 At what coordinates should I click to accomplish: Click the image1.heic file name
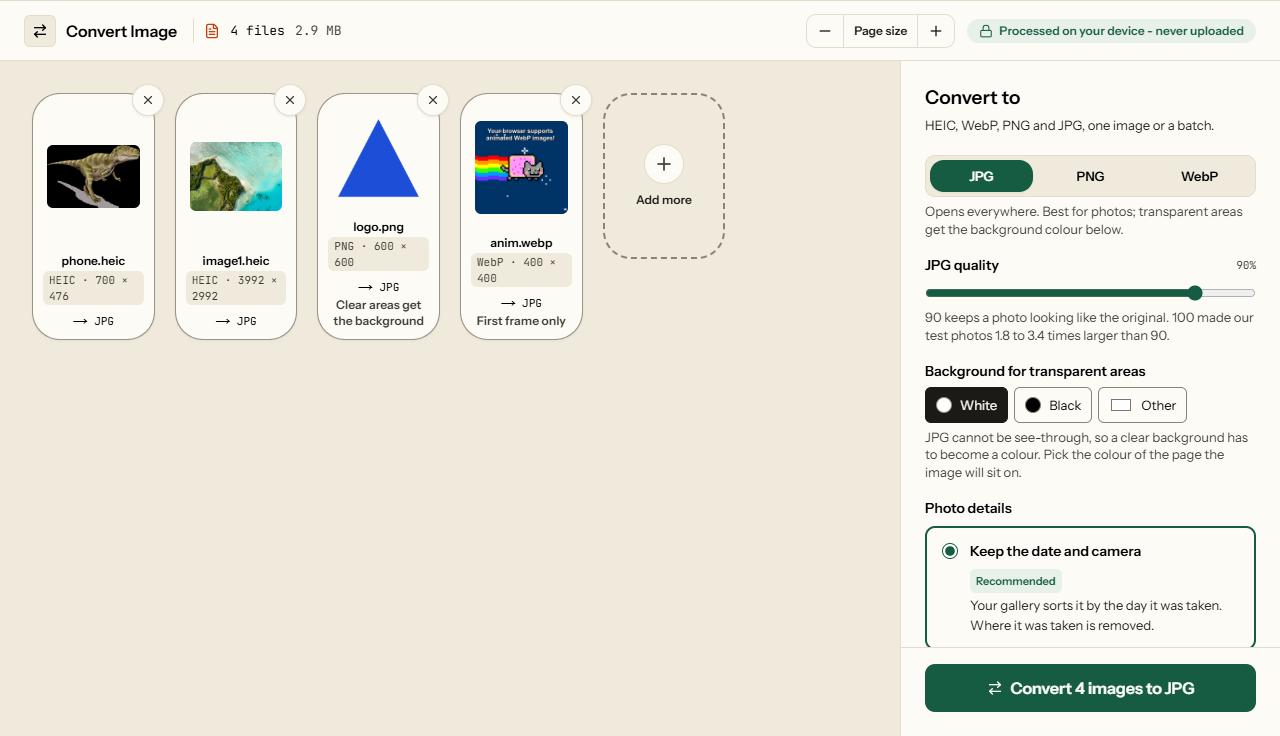click(236, 261)
